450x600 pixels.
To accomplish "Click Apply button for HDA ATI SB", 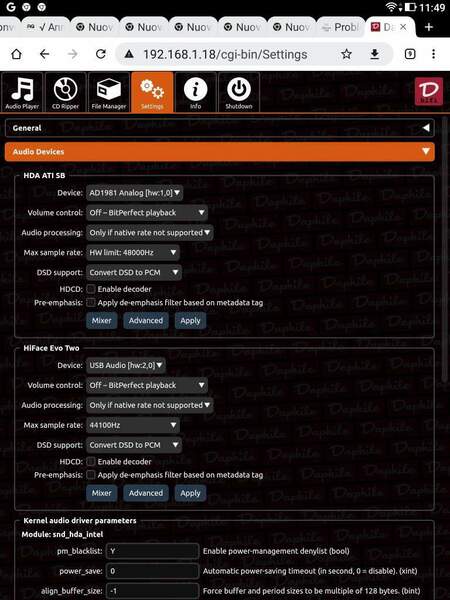I will [190, 321].
